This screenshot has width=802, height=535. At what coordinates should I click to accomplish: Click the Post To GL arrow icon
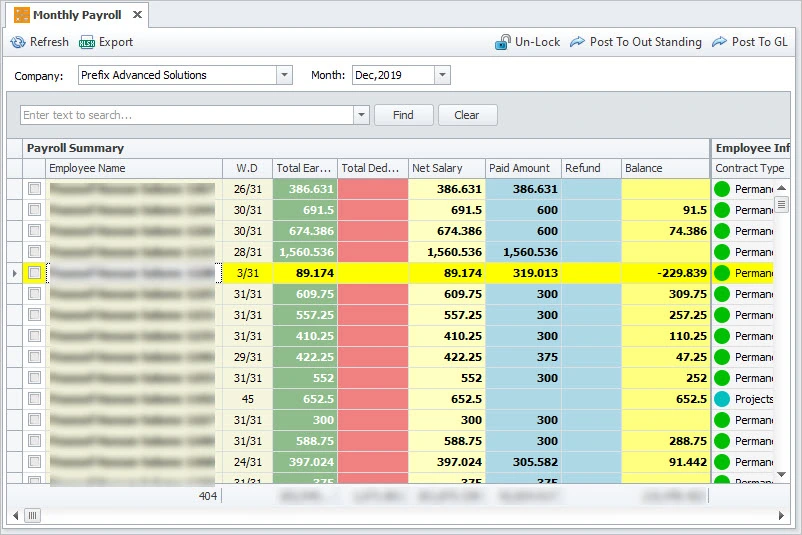pos(720,42)
